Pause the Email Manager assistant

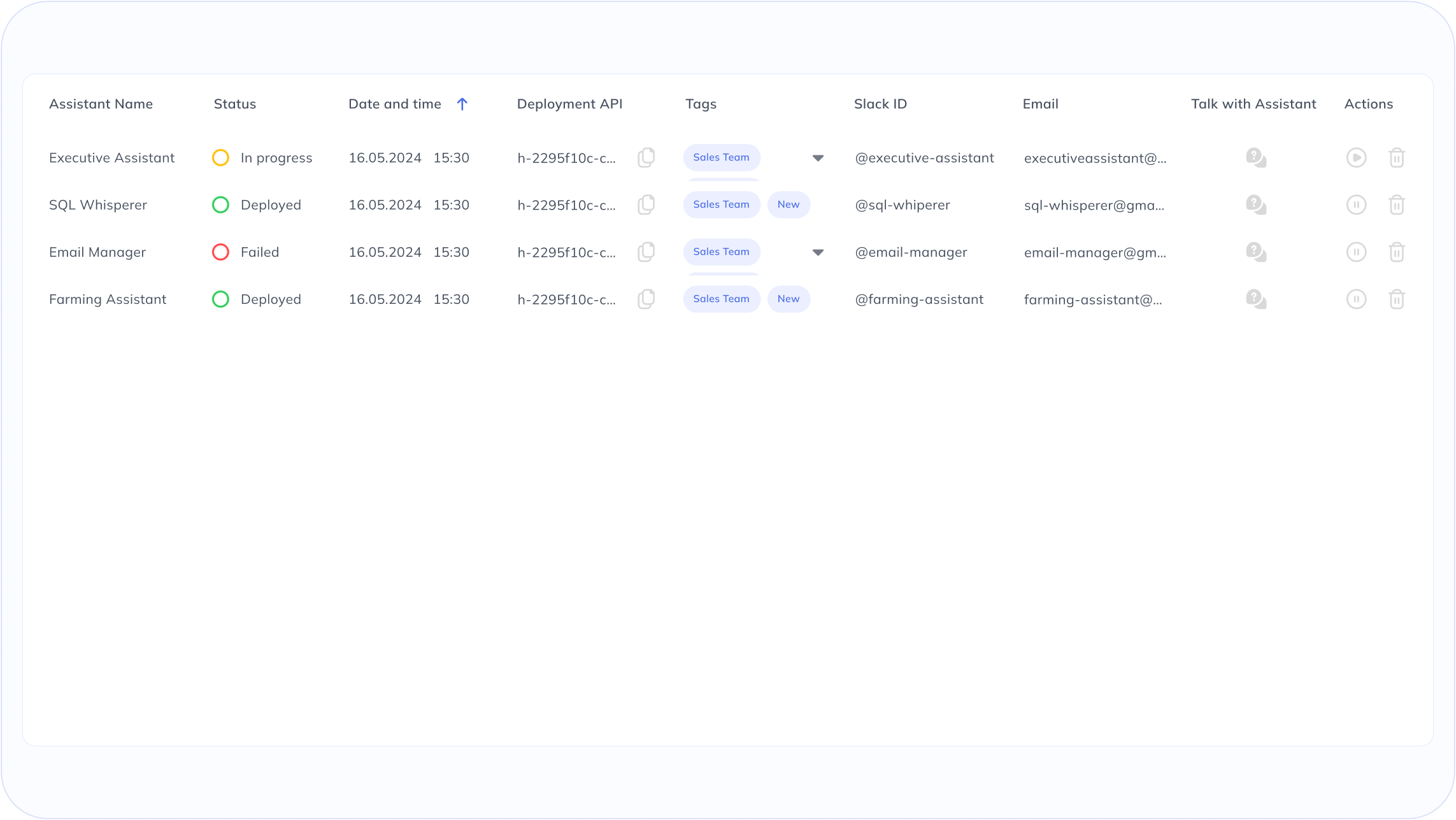click(x=1357, y=252)
